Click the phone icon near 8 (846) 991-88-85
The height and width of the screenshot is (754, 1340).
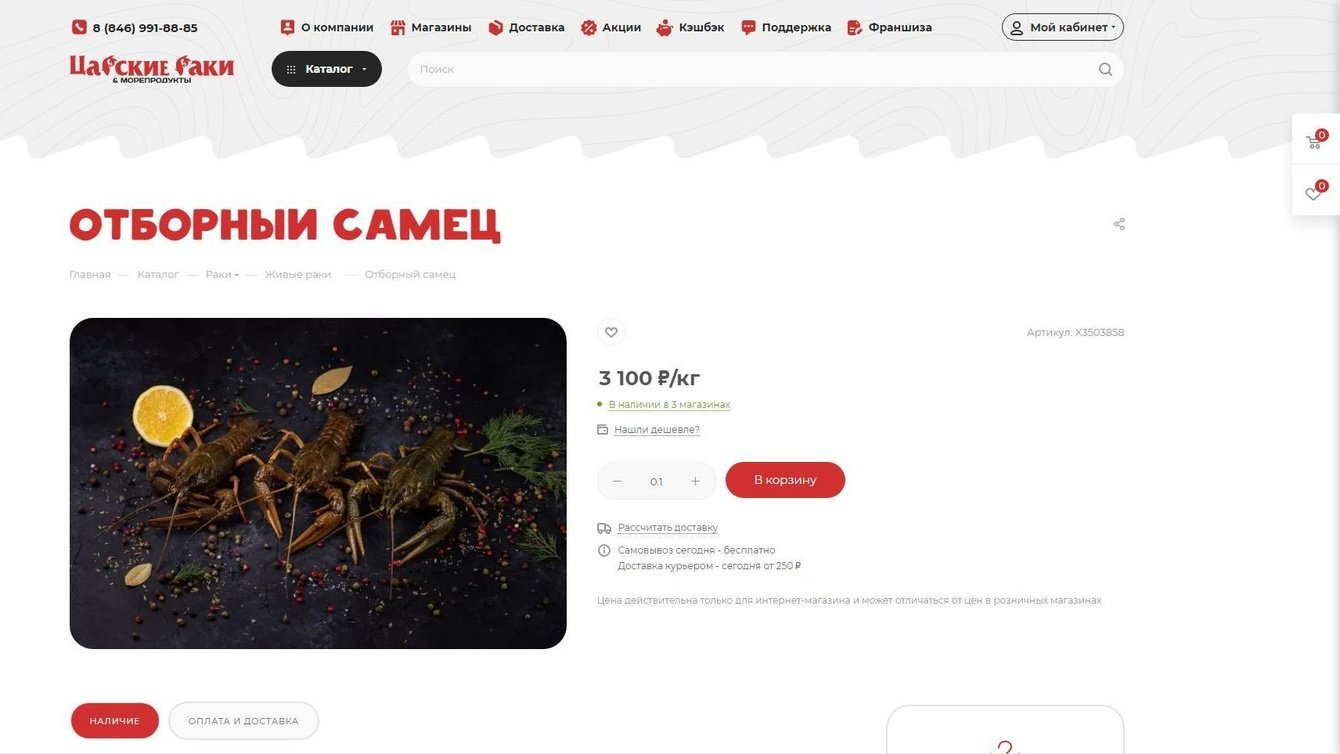[x=79, y=27]
